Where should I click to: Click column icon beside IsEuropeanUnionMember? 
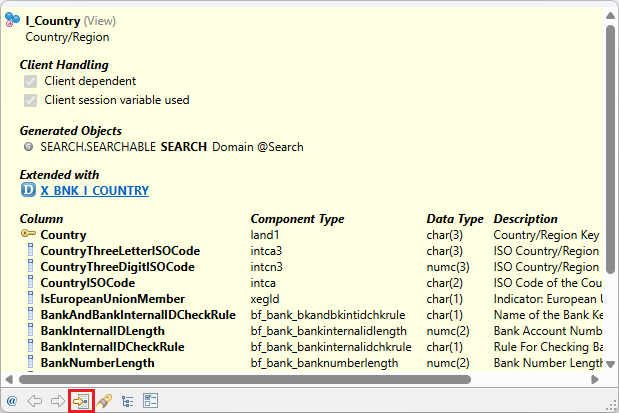(30, 298)
